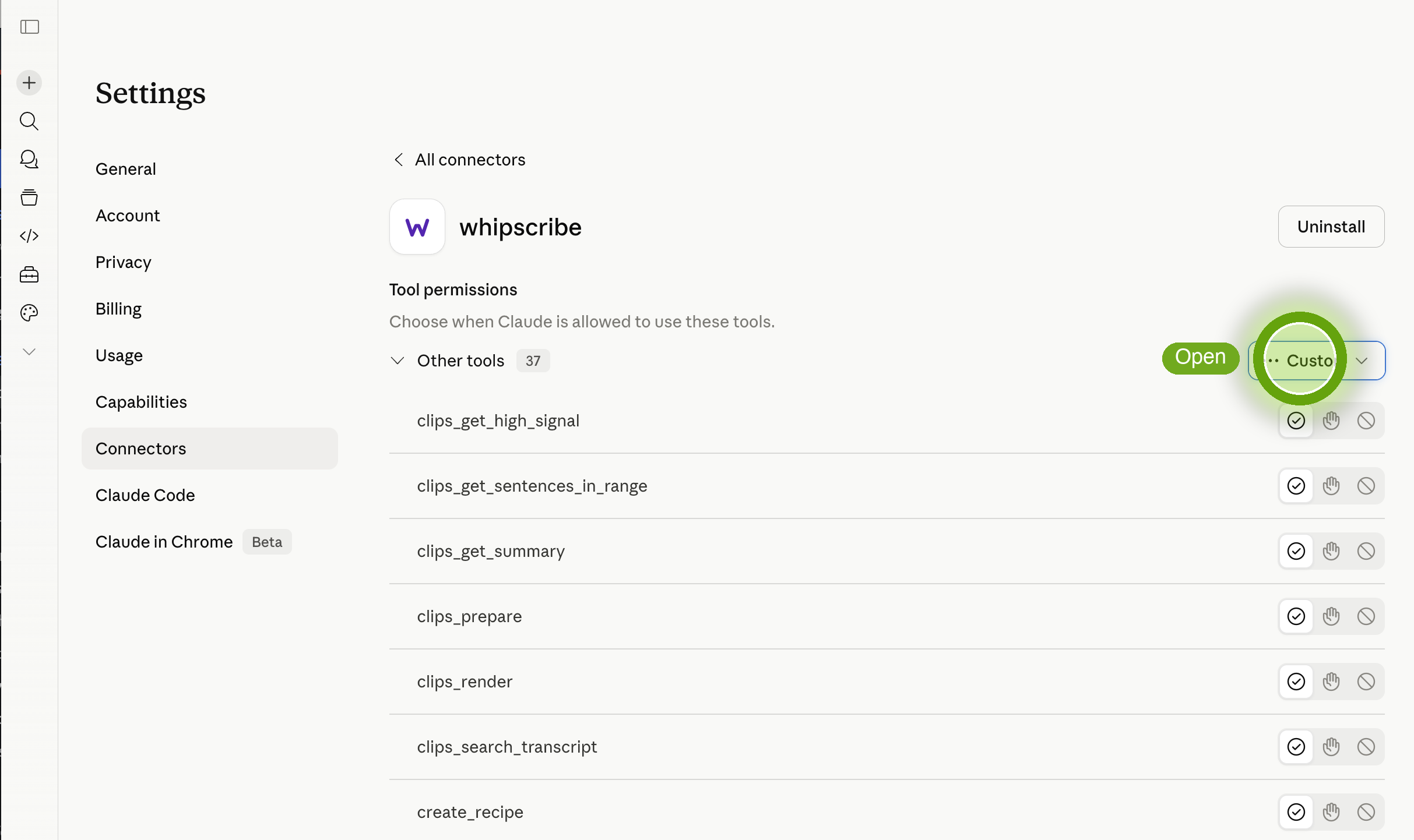Screen dimensions: 1414x840
Task: Toggle the sidebar panel icon
Action: tap(29, 27)
